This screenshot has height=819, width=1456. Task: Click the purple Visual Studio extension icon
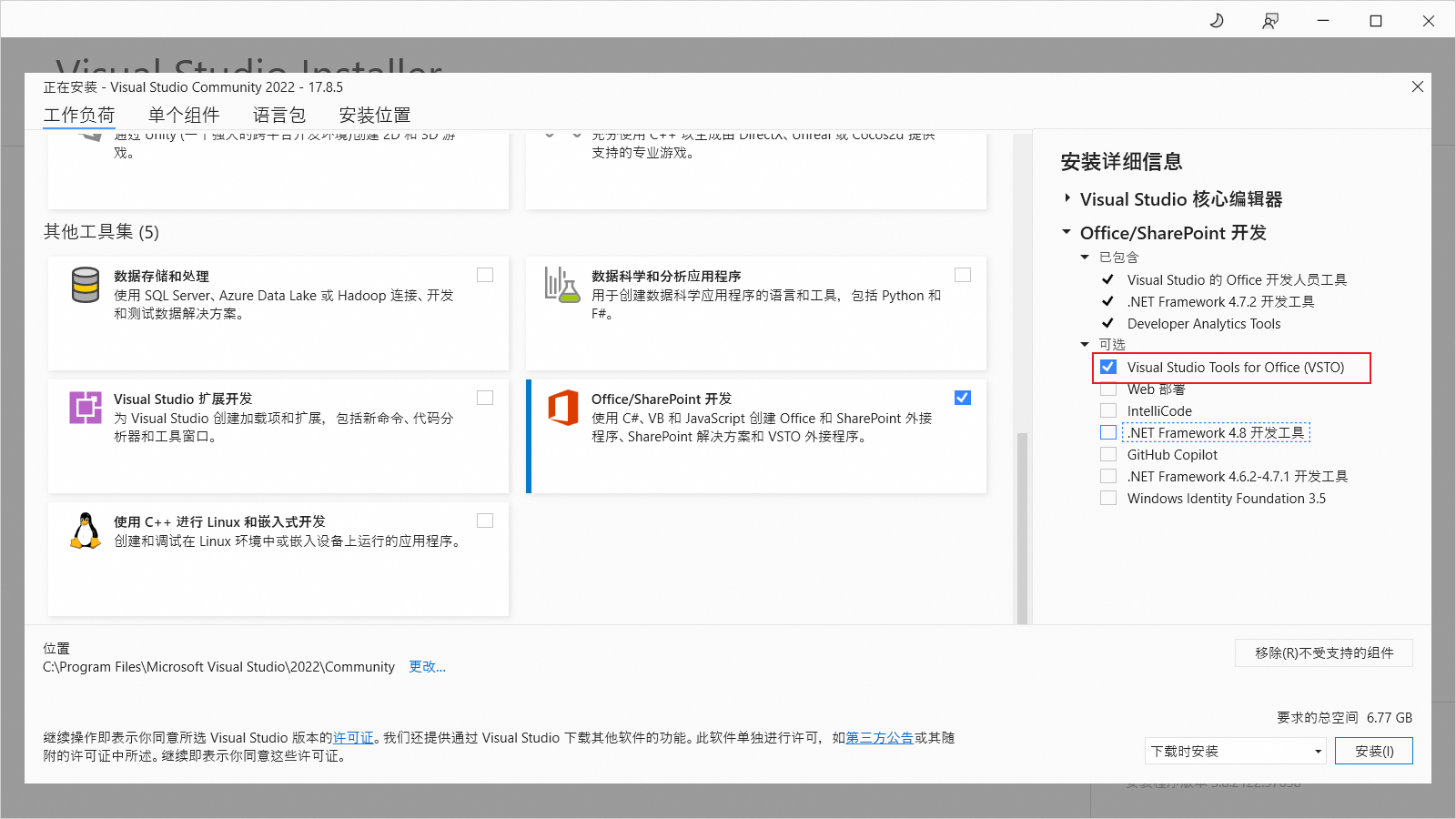click(x=86, y=407)
